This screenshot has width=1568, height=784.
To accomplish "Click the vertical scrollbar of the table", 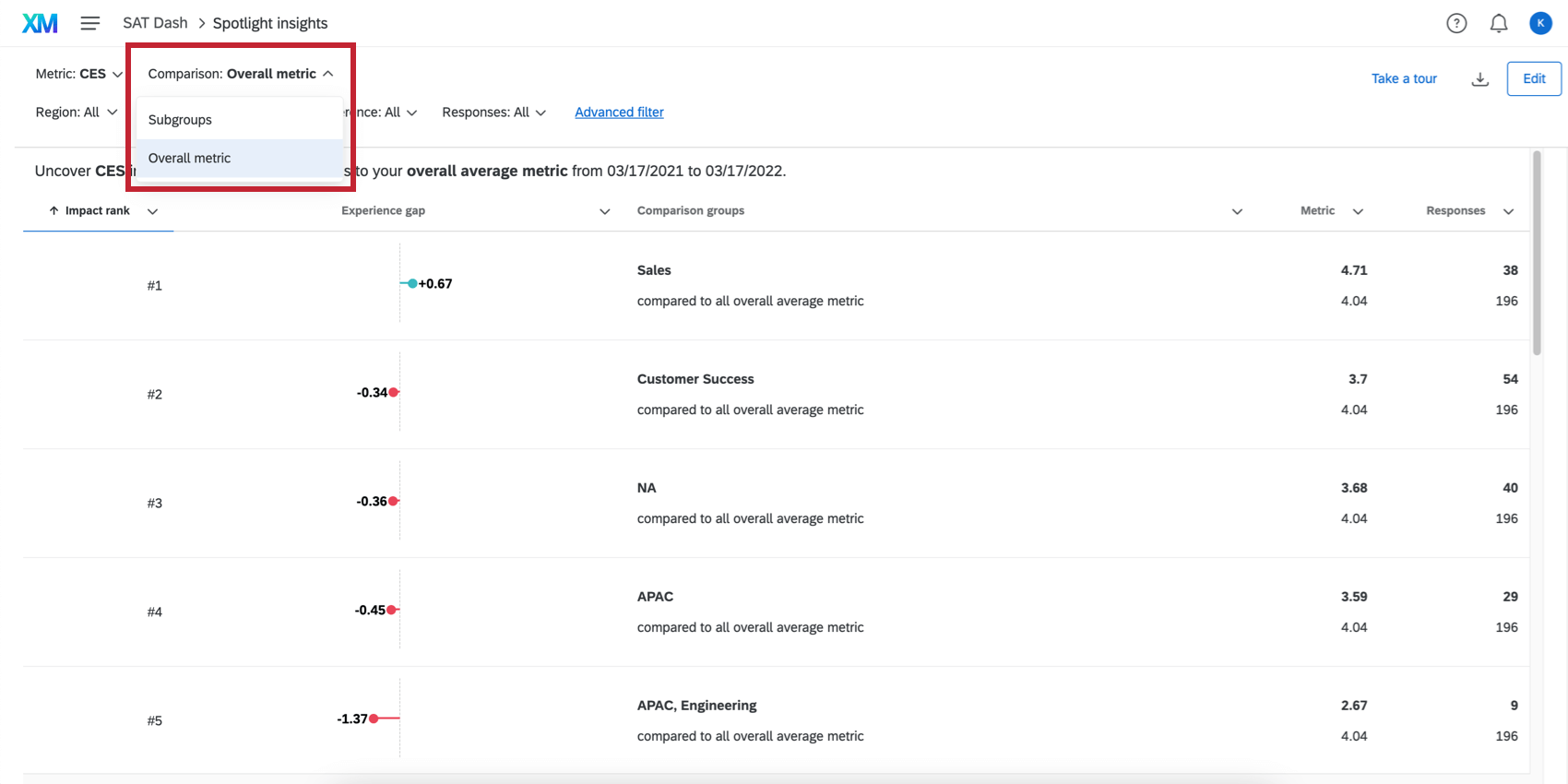I will click(1537, 254).
